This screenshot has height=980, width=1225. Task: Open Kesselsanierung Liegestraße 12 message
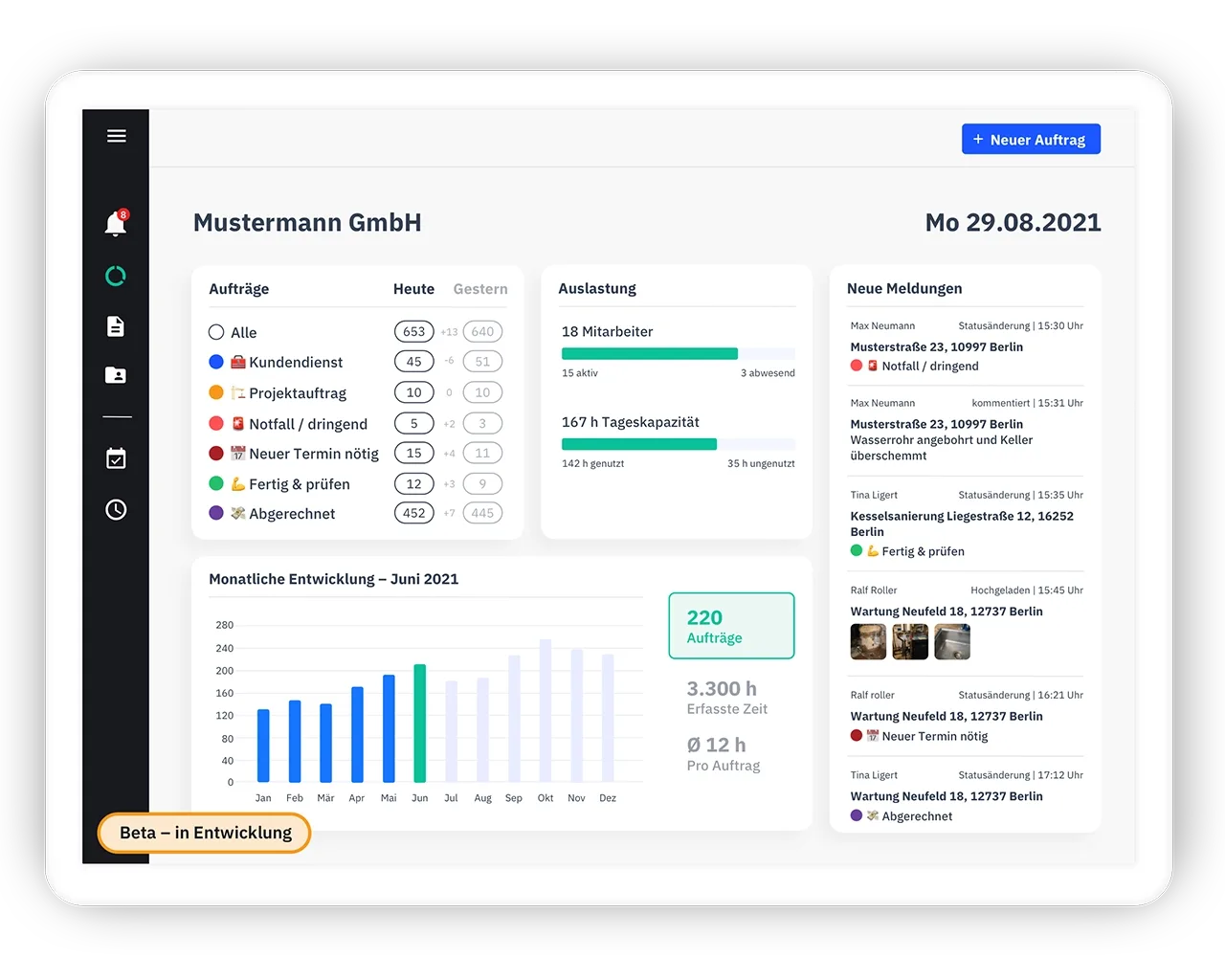962,523
